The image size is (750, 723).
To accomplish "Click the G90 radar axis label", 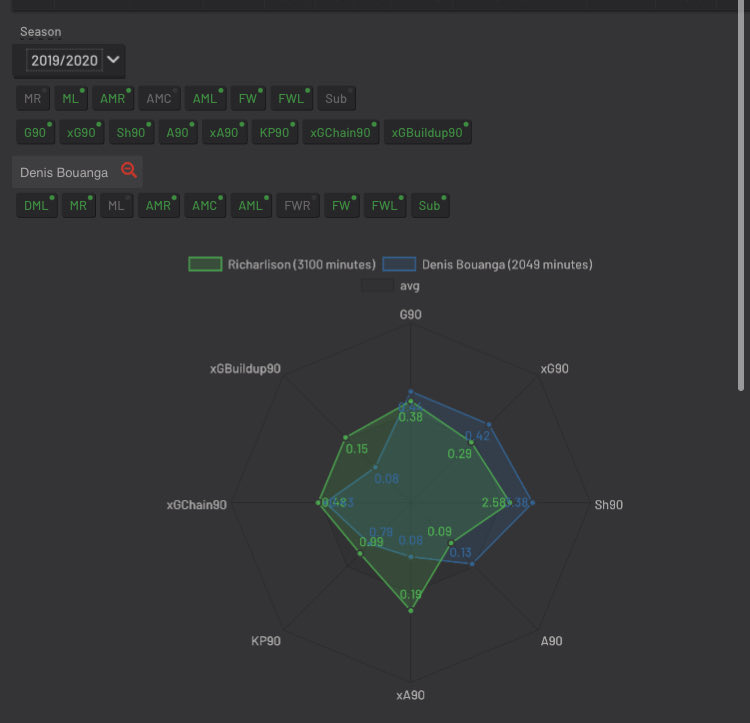I will [410, 315].
